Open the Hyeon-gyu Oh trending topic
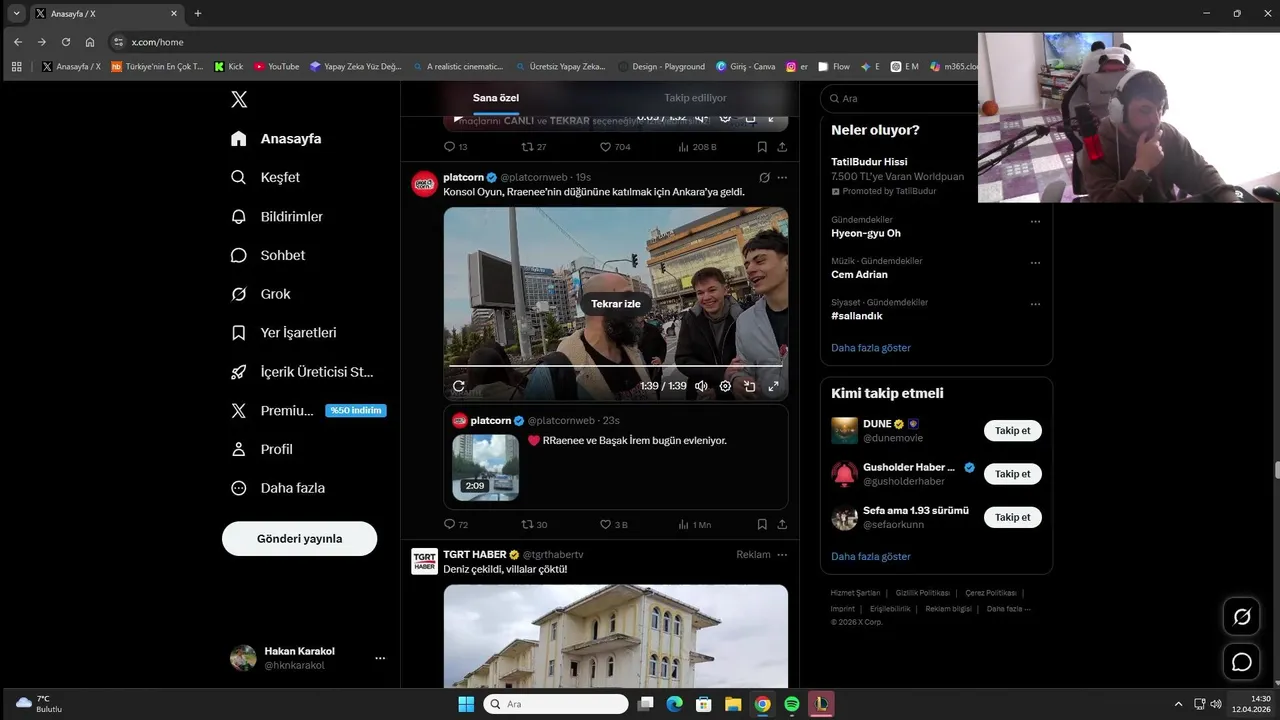The height and width of the screenshot is (720, 1280). click(x=866, y=233)
